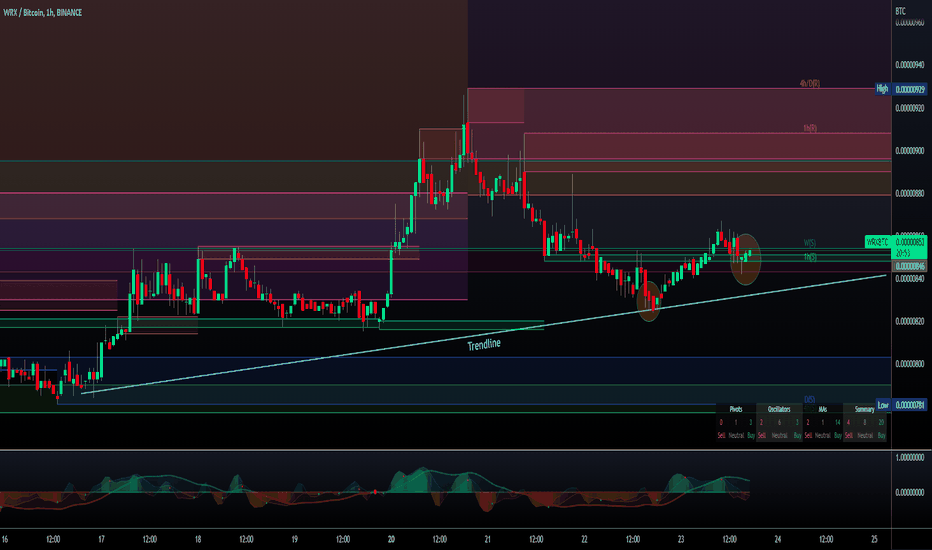Click the 0.00000880 price scale value
Viewport: 932px width, 550px height.
910,193
